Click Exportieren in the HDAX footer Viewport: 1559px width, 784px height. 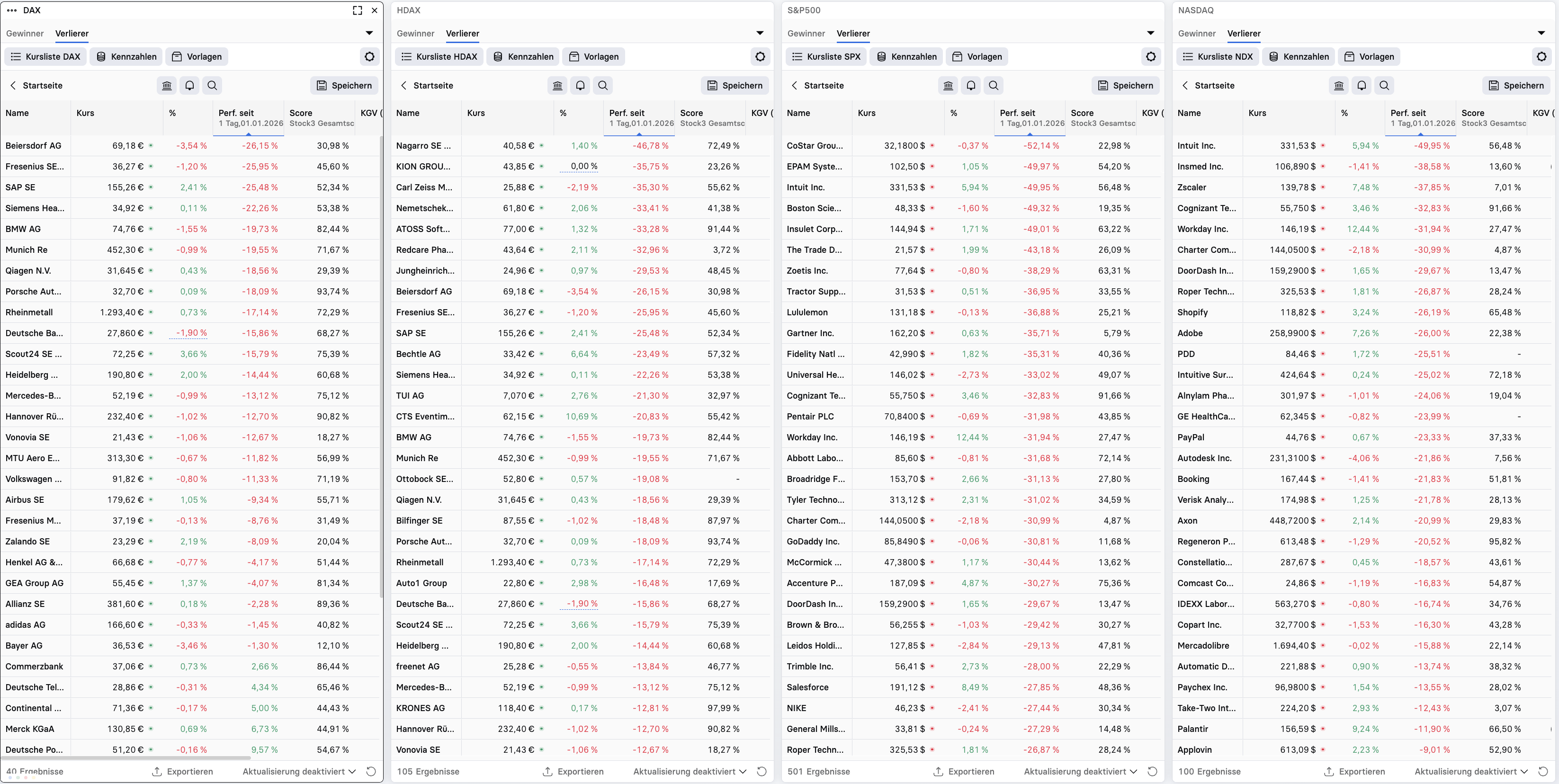573,771
